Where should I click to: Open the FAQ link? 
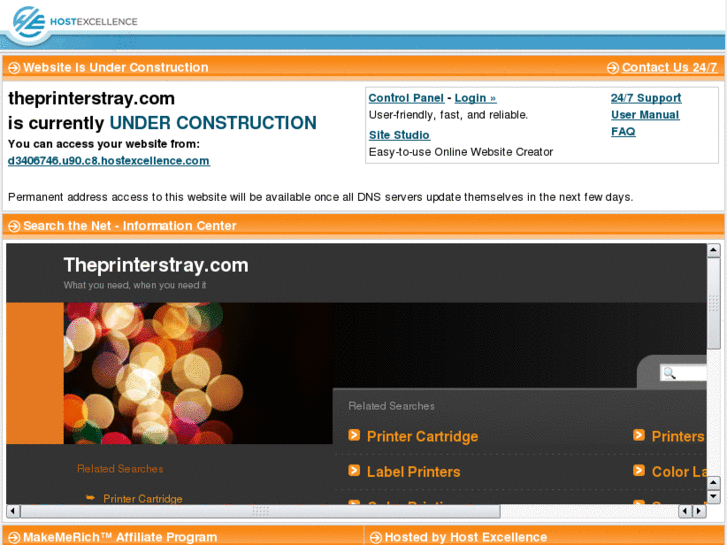(x=623, y=131)
